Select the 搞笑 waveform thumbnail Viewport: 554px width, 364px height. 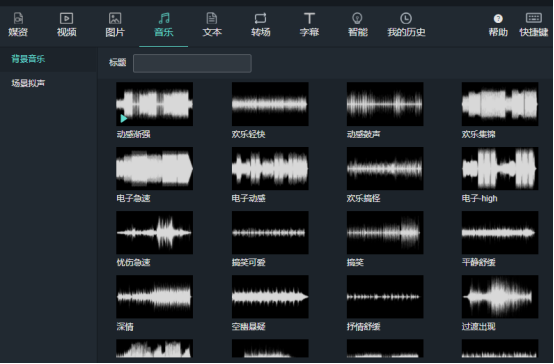tap(385, 233)
